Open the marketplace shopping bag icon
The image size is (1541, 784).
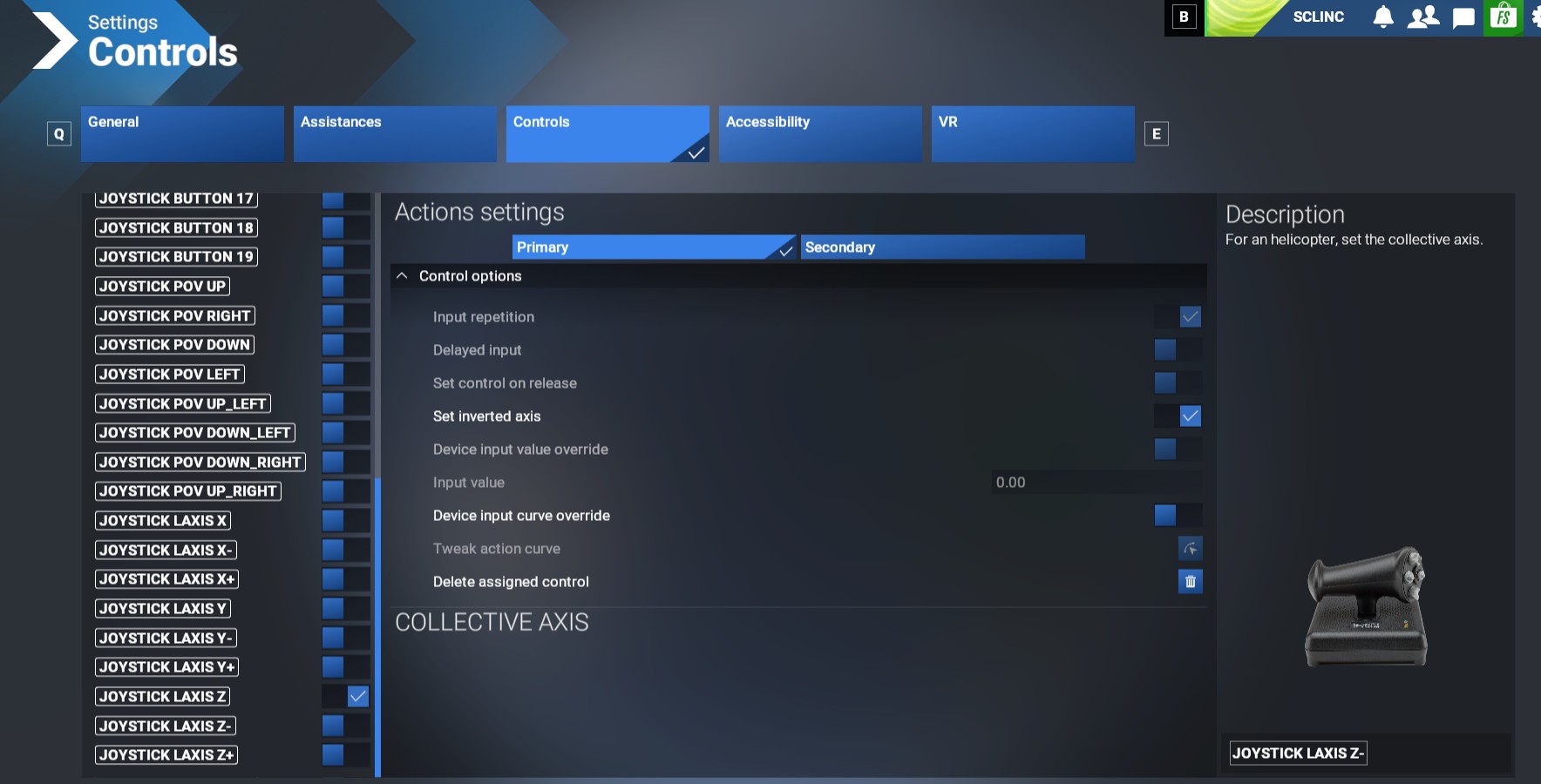click(x=1504, y=17)
